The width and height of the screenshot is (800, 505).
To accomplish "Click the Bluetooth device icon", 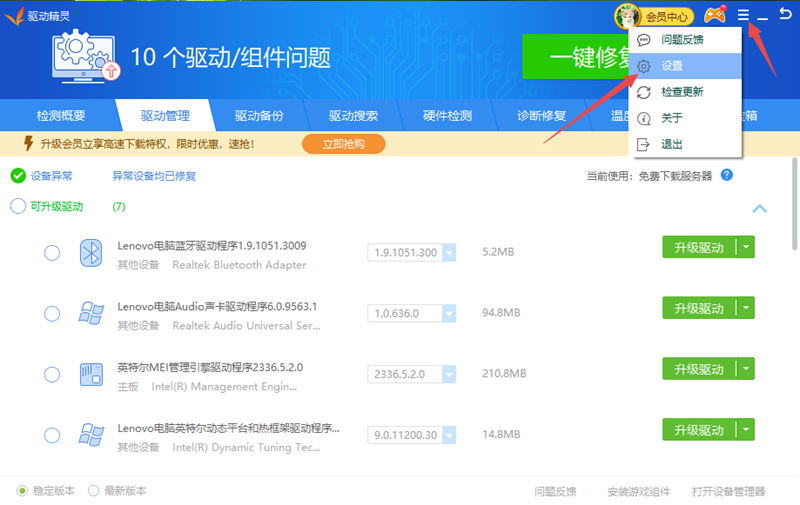I will coord(91,254).
